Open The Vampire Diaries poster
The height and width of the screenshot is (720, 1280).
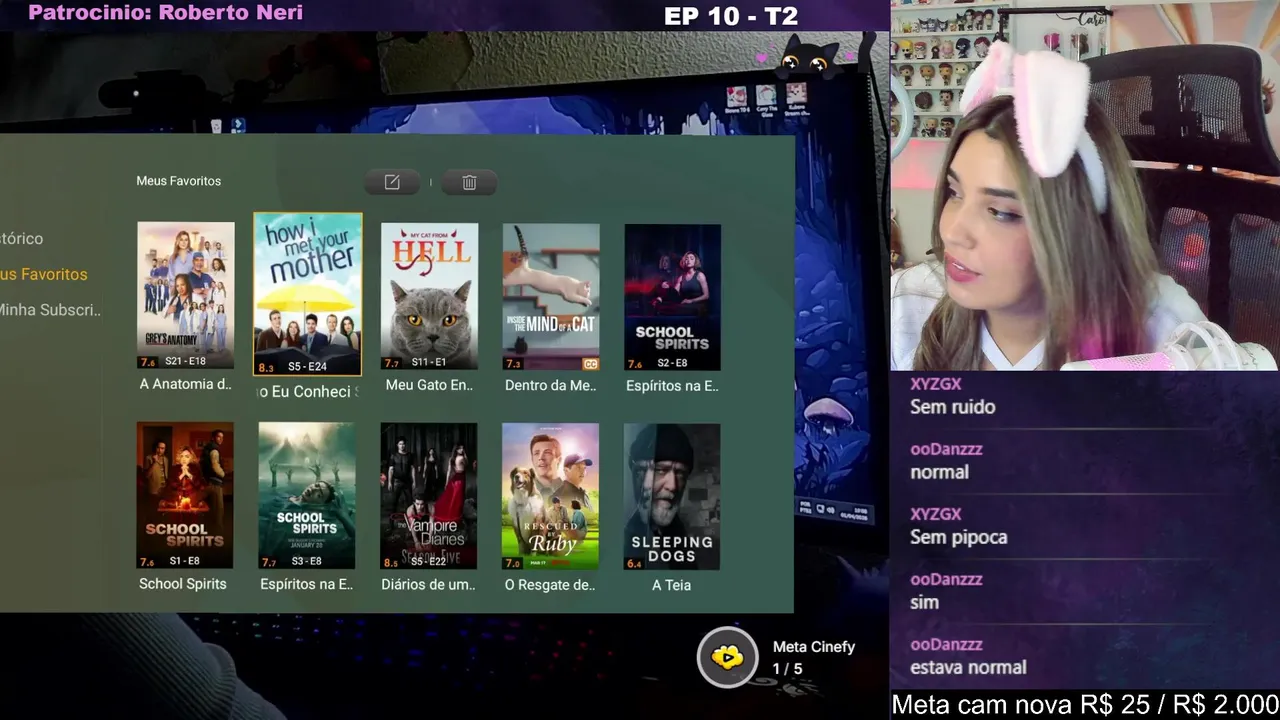[429, 496]
